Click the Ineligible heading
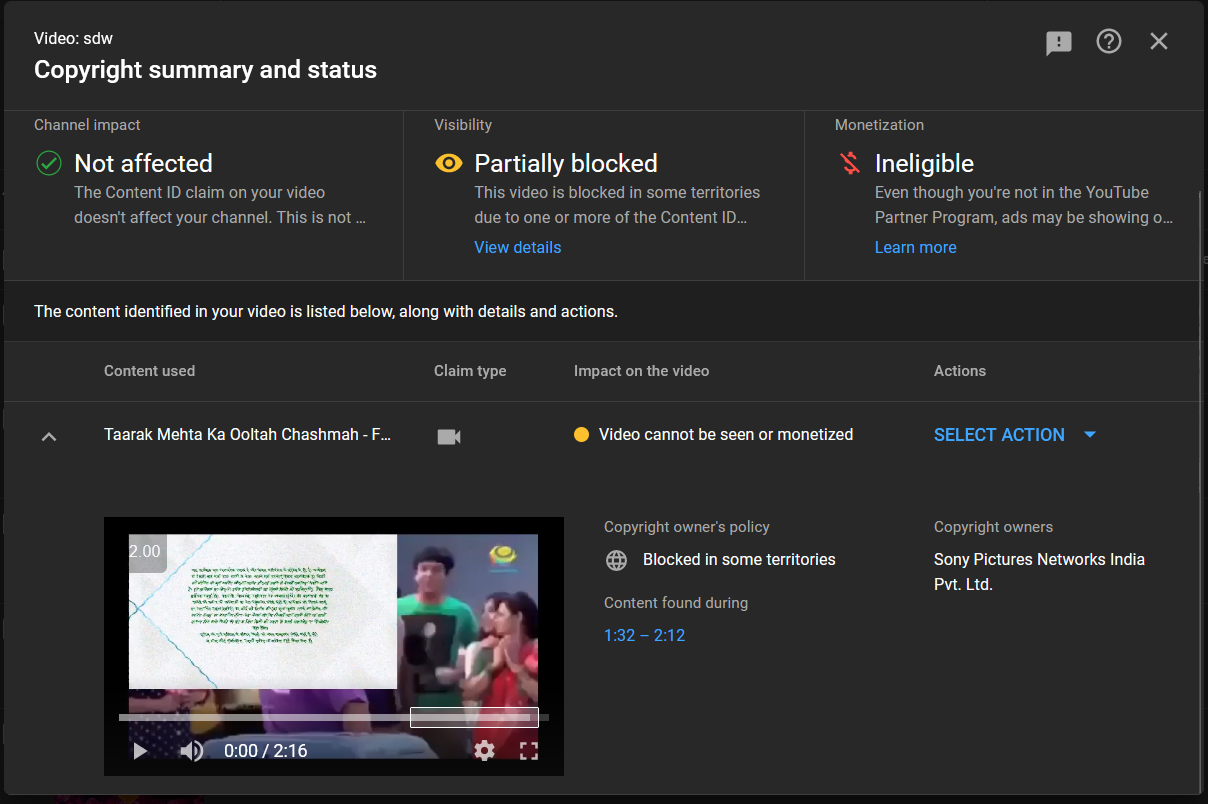Viewport: 1208px width, 804px height. pos(924,163)
